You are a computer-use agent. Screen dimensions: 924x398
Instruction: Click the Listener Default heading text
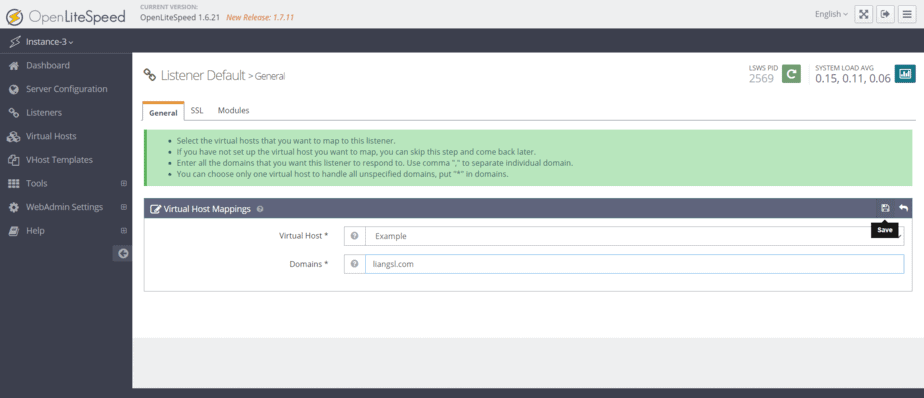tap(203, 75)
